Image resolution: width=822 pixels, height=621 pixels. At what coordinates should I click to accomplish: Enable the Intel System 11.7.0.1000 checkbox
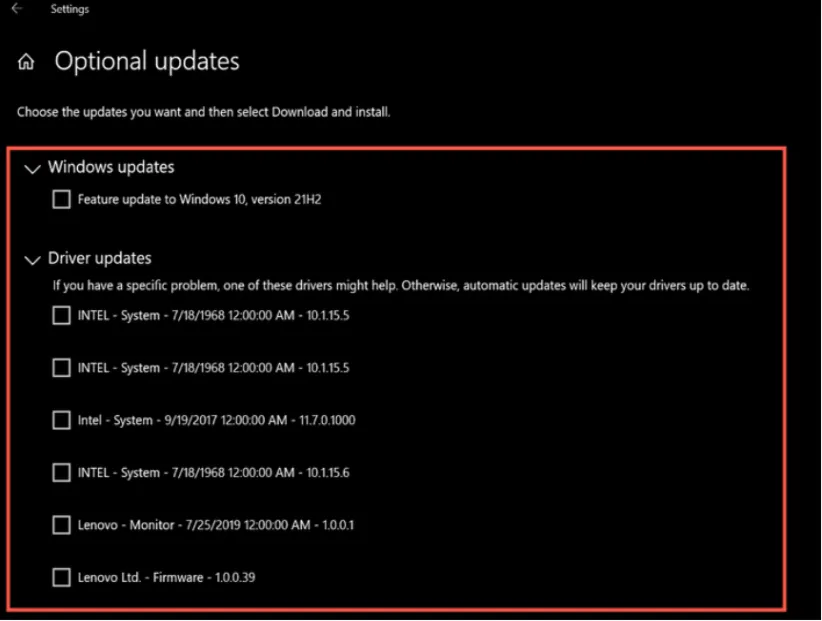pos(61,420)
